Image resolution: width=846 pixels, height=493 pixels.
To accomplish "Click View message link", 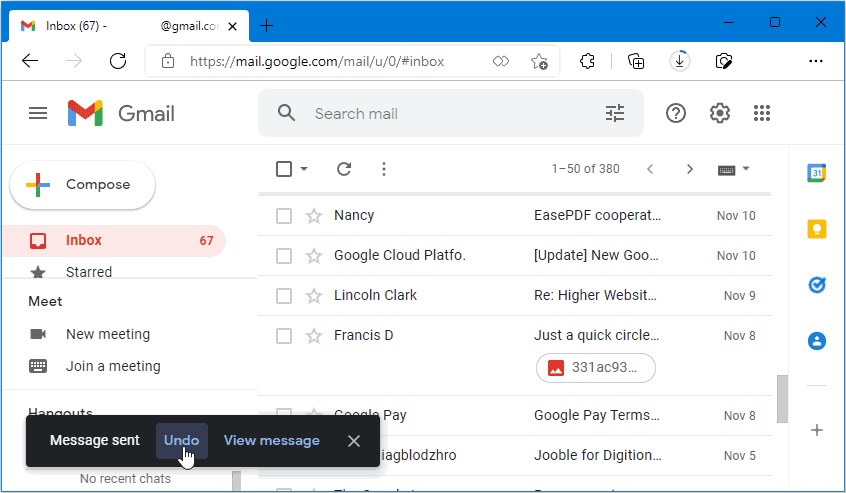I will click(271, 441).
